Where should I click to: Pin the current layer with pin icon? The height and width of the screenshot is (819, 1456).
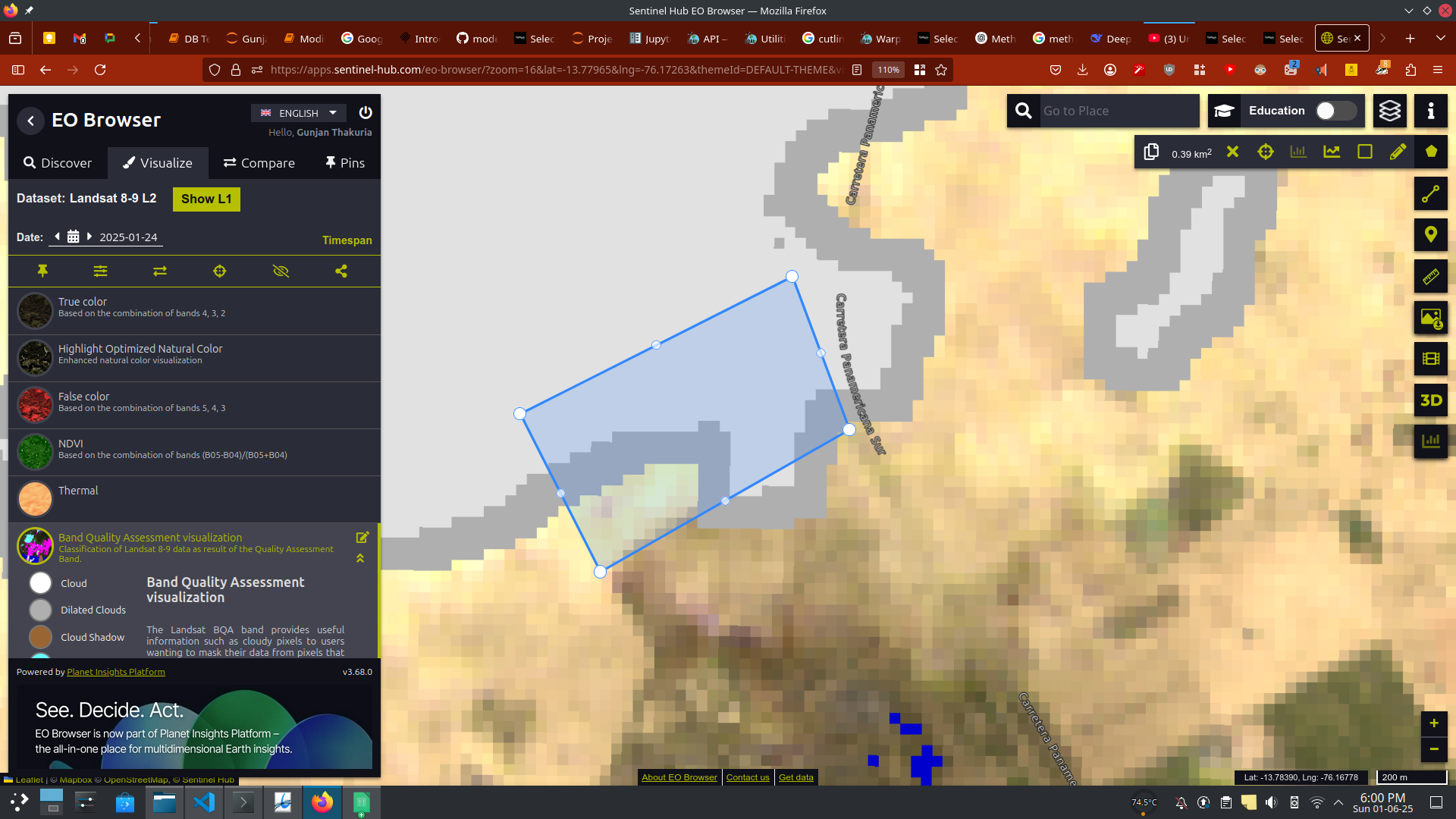[x=42, y=271]
